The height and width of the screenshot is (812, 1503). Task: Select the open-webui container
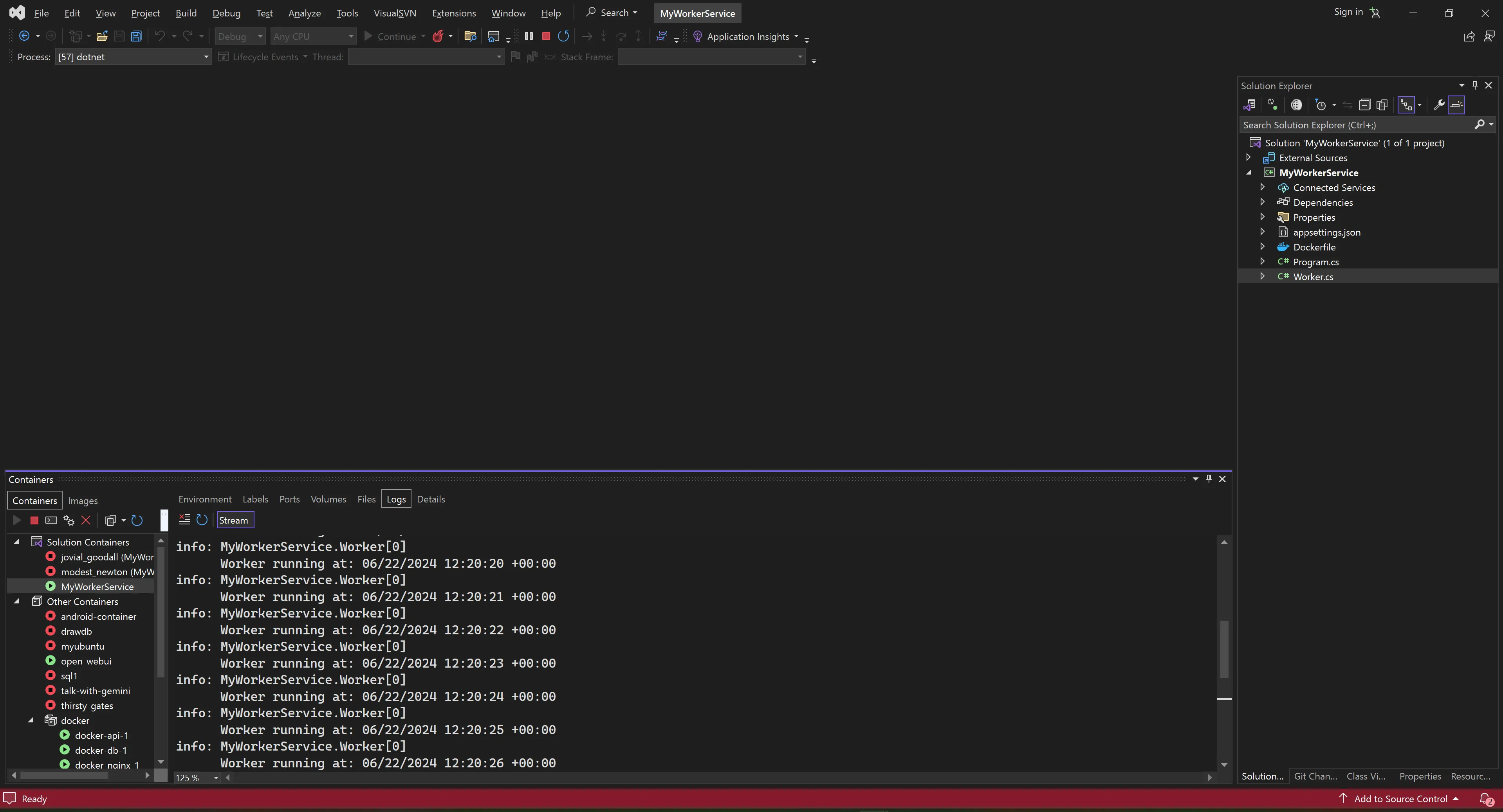[86, 661]
